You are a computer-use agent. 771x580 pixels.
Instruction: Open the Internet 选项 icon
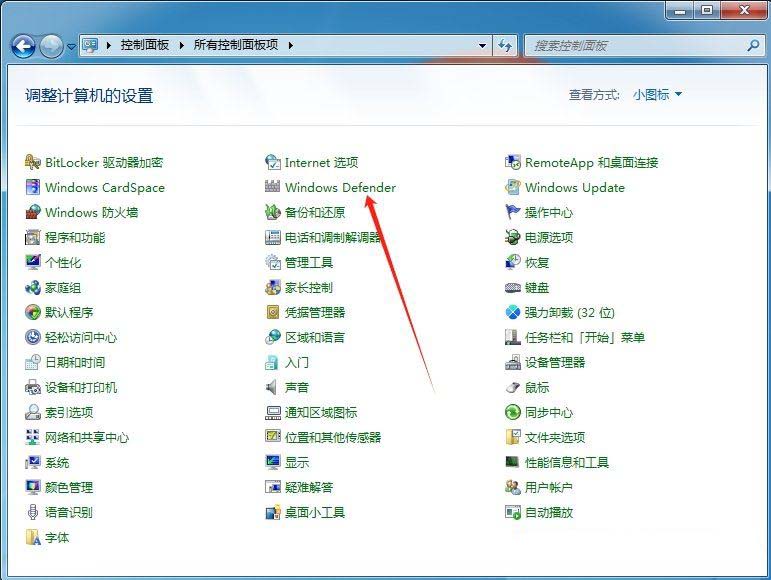coord(272,162)
